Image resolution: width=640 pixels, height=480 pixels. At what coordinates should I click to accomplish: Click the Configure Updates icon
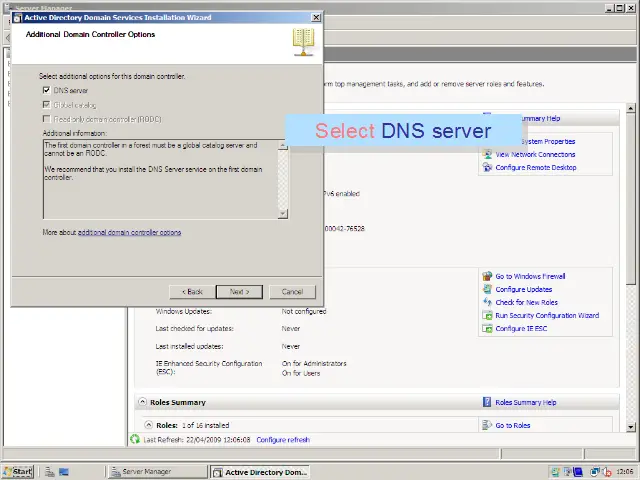click(x=487, y=289)
